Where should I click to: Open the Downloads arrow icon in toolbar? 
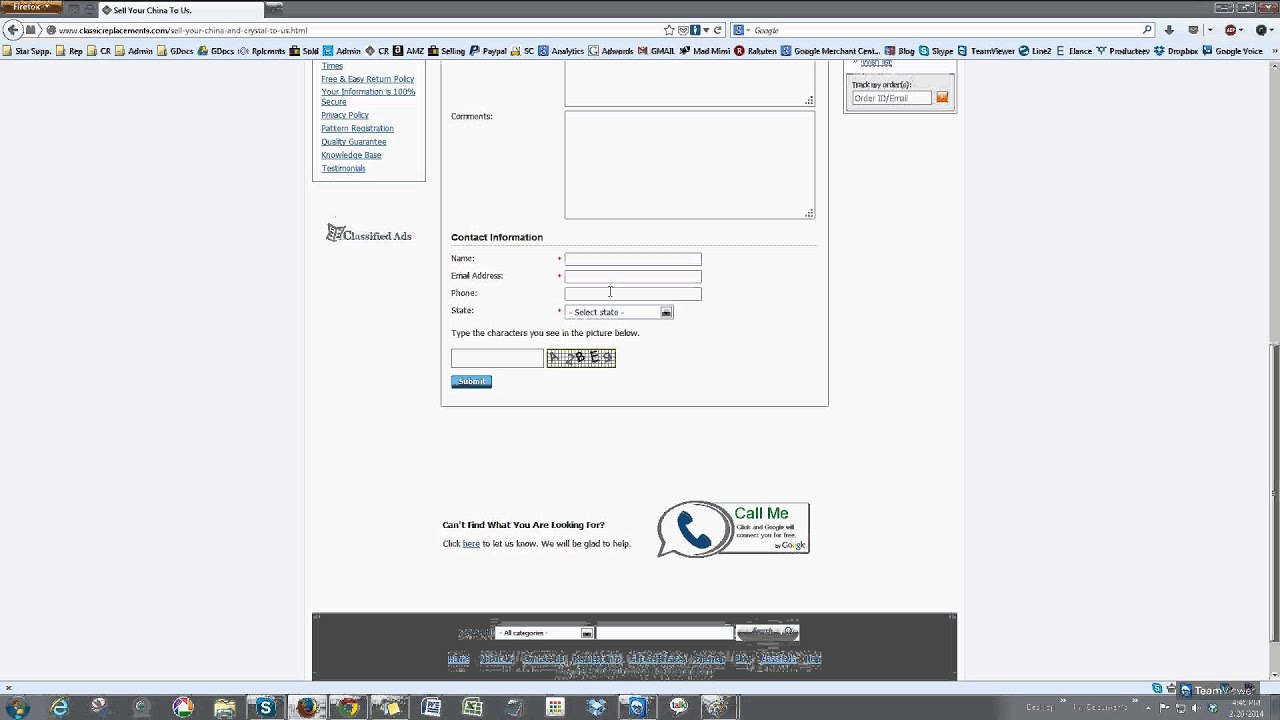[x=1169, y=30]
